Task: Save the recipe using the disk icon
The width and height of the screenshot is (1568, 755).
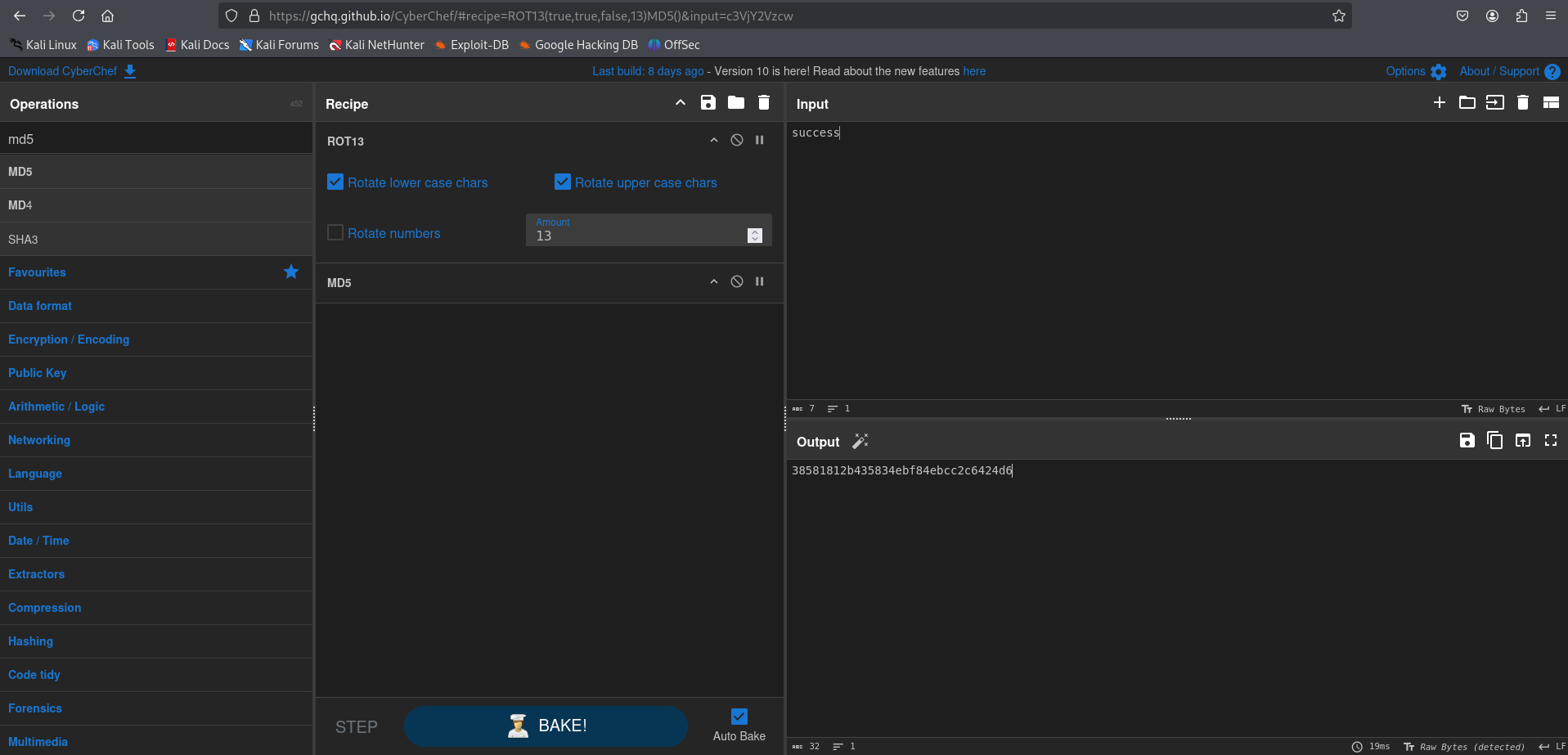Action: coord(708,102)
